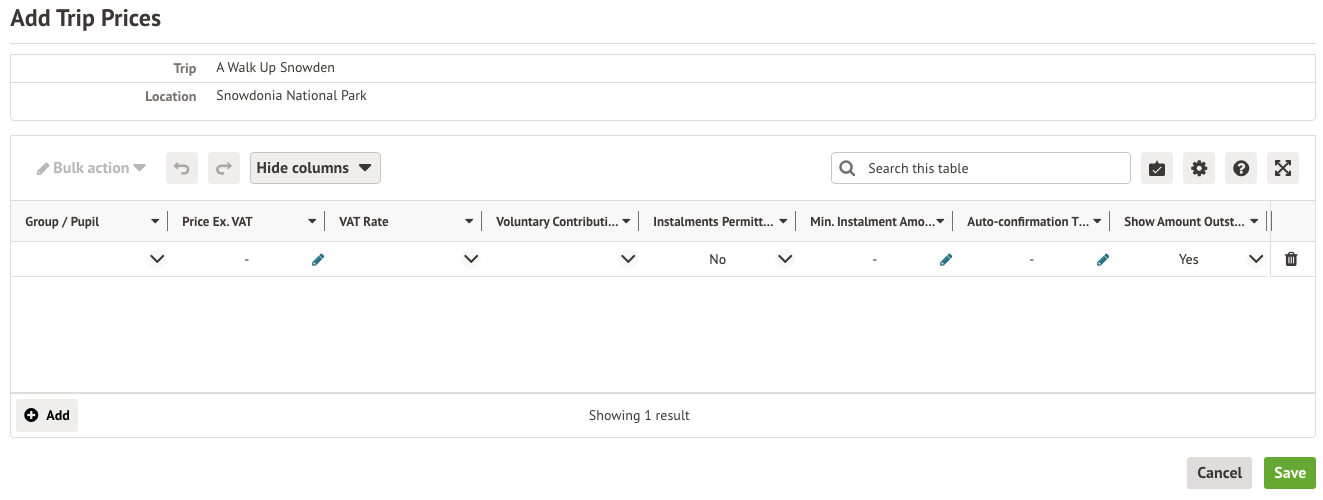This screenshot has height=500, width=1323.
Task: Change Show Amount Outstanding Yes value
Action: pyautogui.click(x=1256, y=259)
